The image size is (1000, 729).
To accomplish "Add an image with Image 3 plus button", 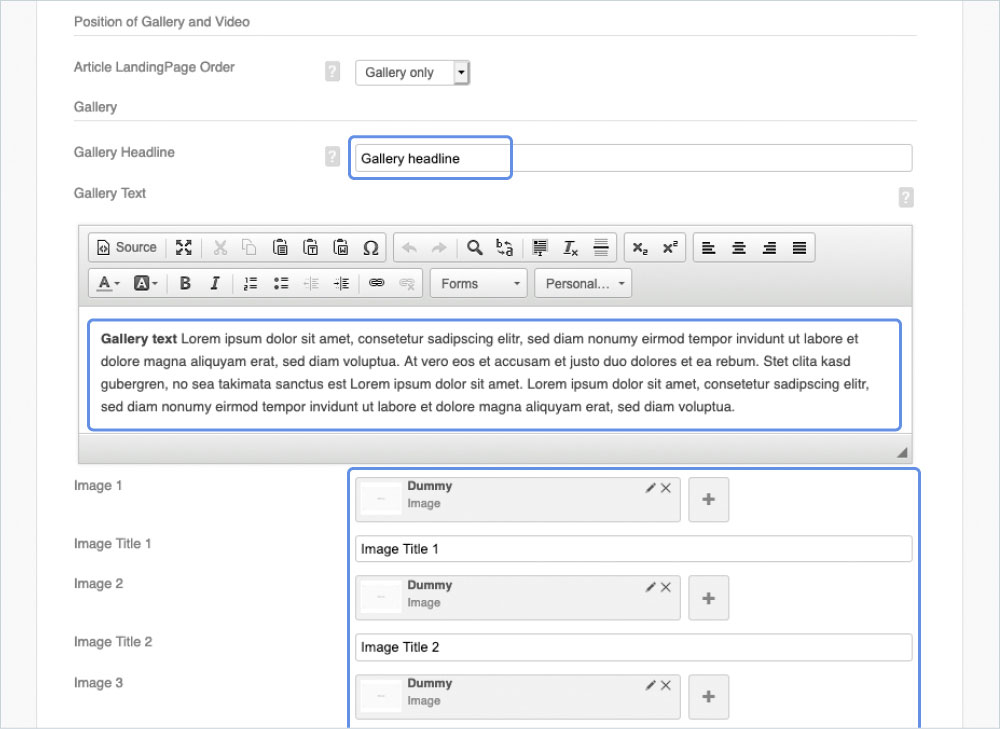I will [x=709, y=696].
